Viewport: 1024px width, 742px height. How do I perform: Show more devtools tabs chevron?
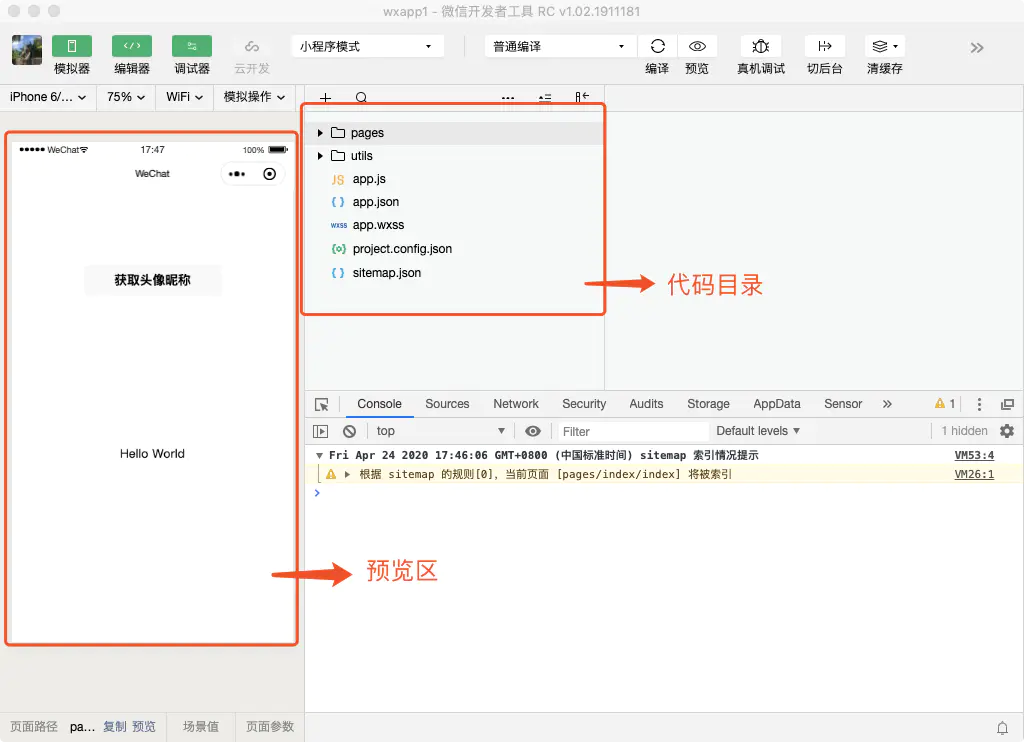coord(887,404)
